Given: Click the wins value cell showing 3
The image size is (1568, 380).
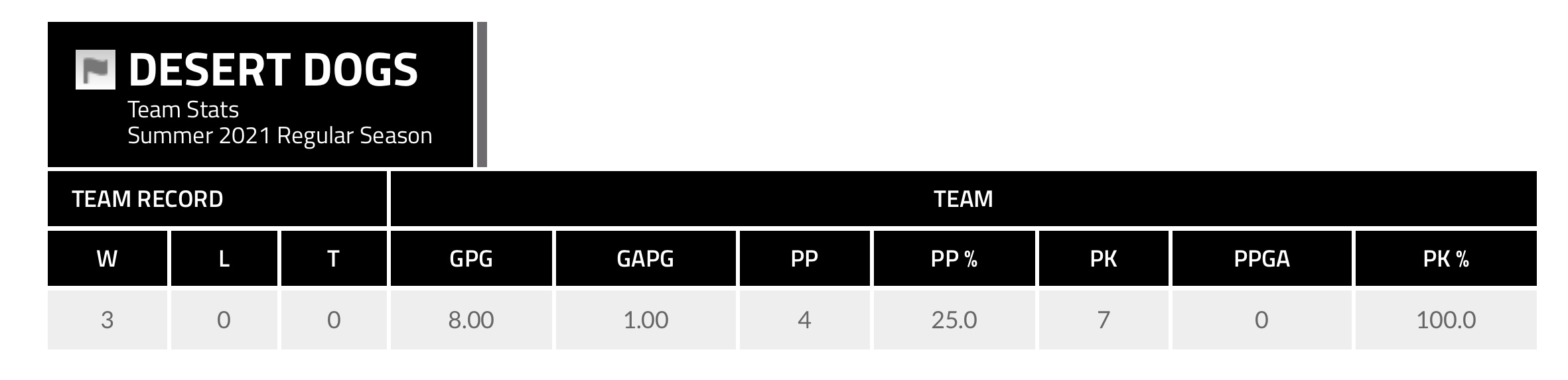Looking at the screenshot, I should point(107,320).
